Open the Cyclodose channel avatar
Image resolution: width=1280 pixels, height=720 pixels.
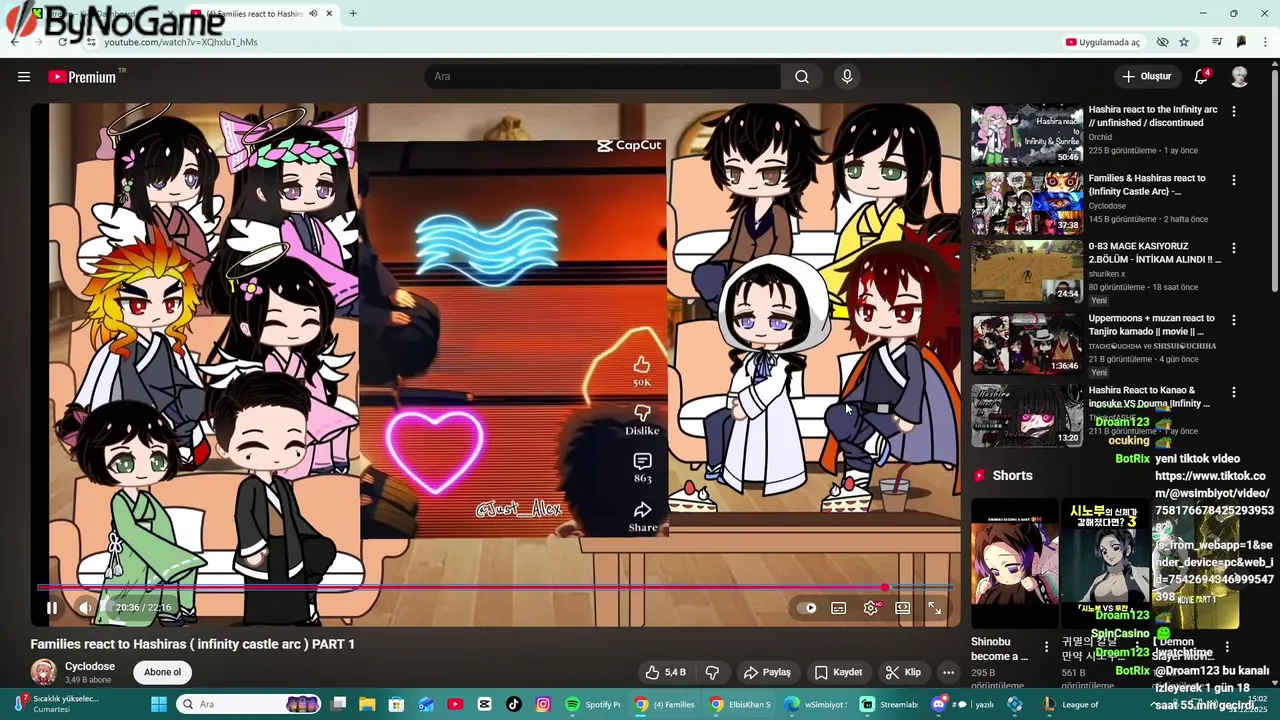coord(43,672)
